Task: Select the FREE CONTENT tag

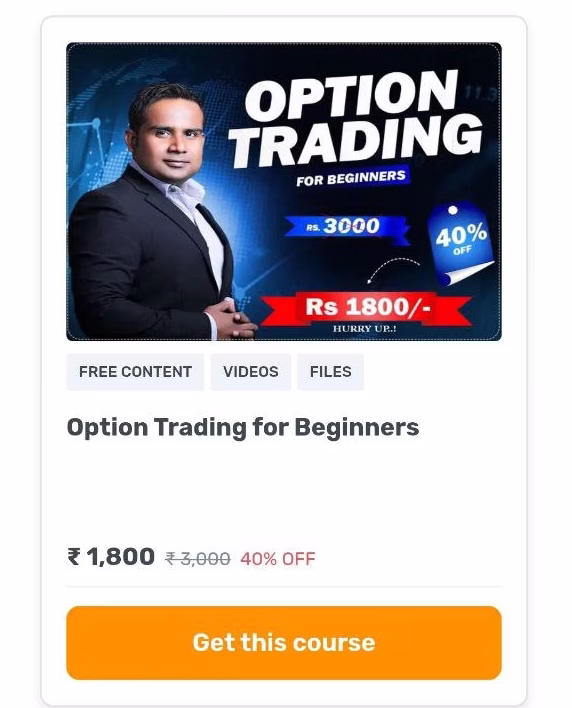Action: tap(135, 372)
